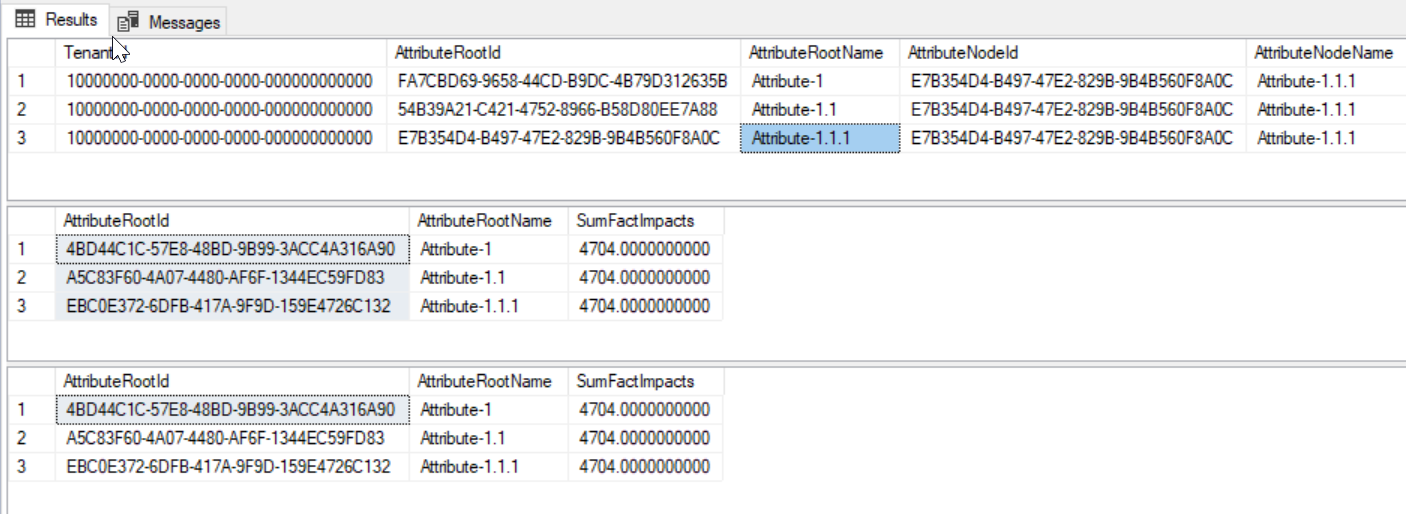Screen dimensions: 1406x514
Task: Click the Messages tab document icon
Action: coord(127,22)
